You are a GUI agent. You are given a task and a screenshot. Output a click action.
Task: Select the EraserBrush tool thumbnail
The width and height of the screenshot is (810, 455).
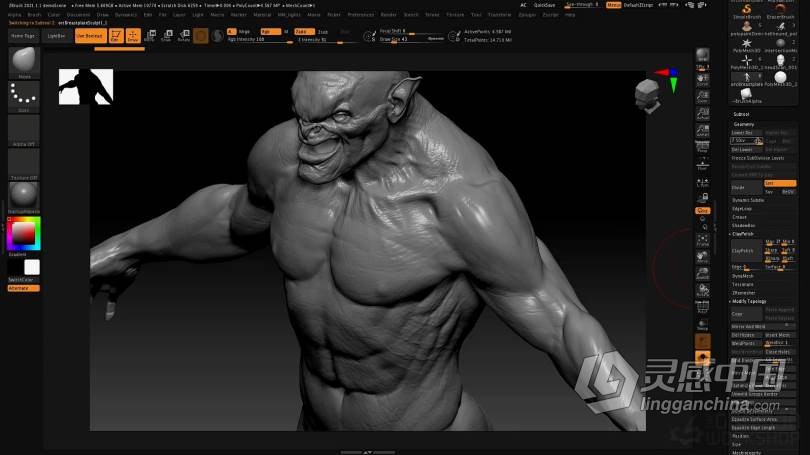coord(781,10)
